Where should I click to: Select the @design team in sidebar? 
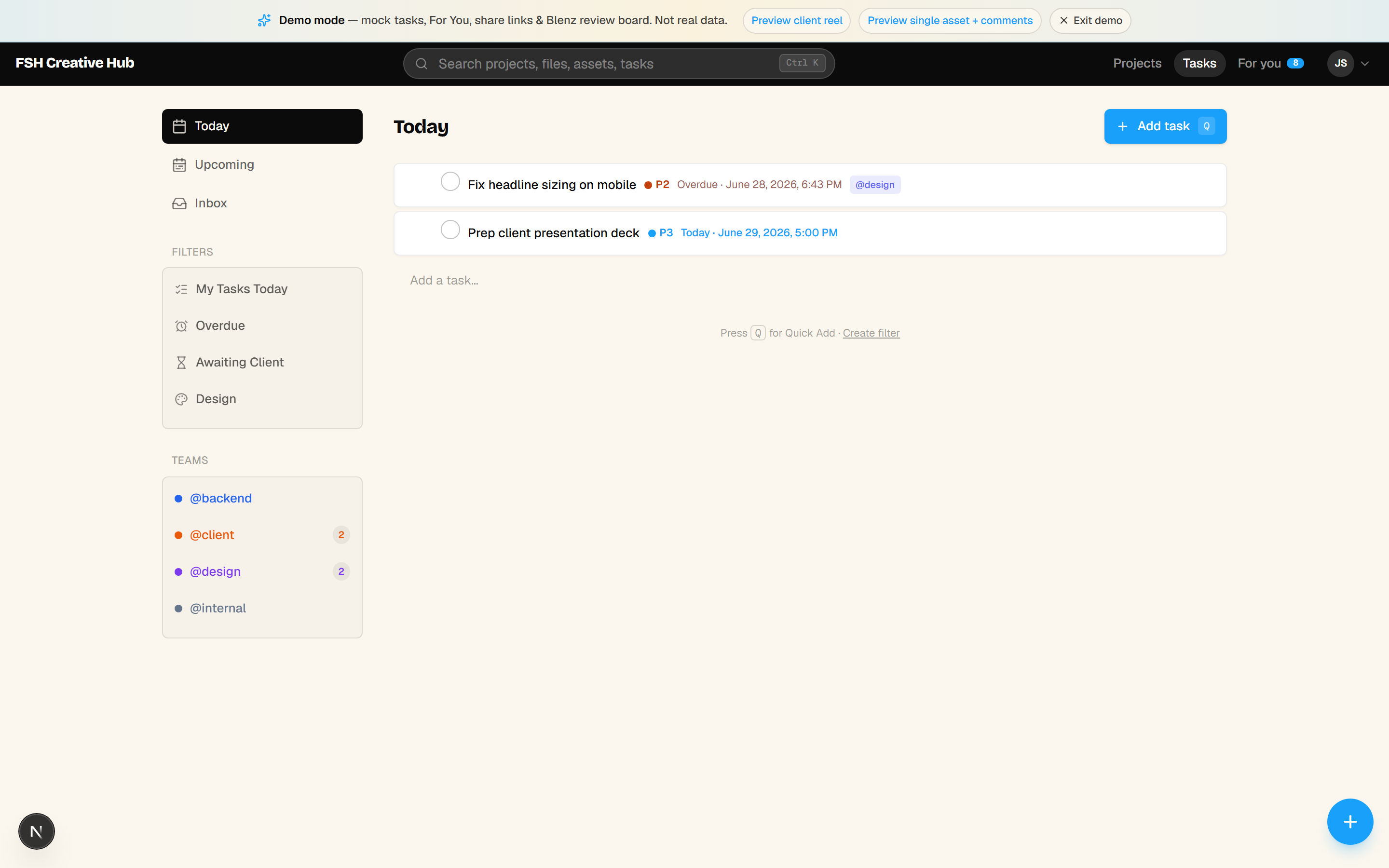[262, 572]
